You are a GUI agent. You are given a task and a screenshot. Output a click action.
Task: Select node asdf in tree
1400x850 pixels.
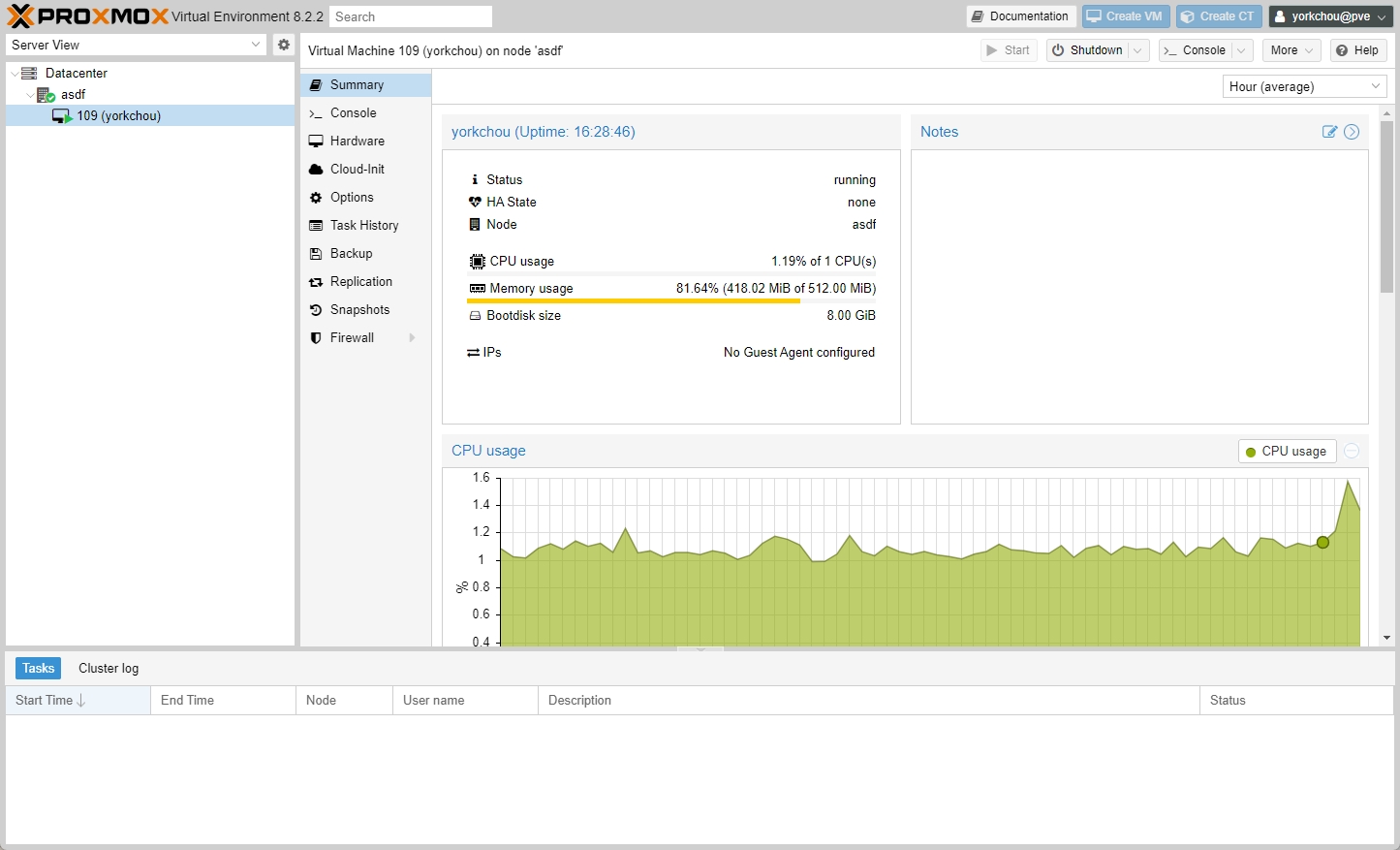click(x=73, y=95)
